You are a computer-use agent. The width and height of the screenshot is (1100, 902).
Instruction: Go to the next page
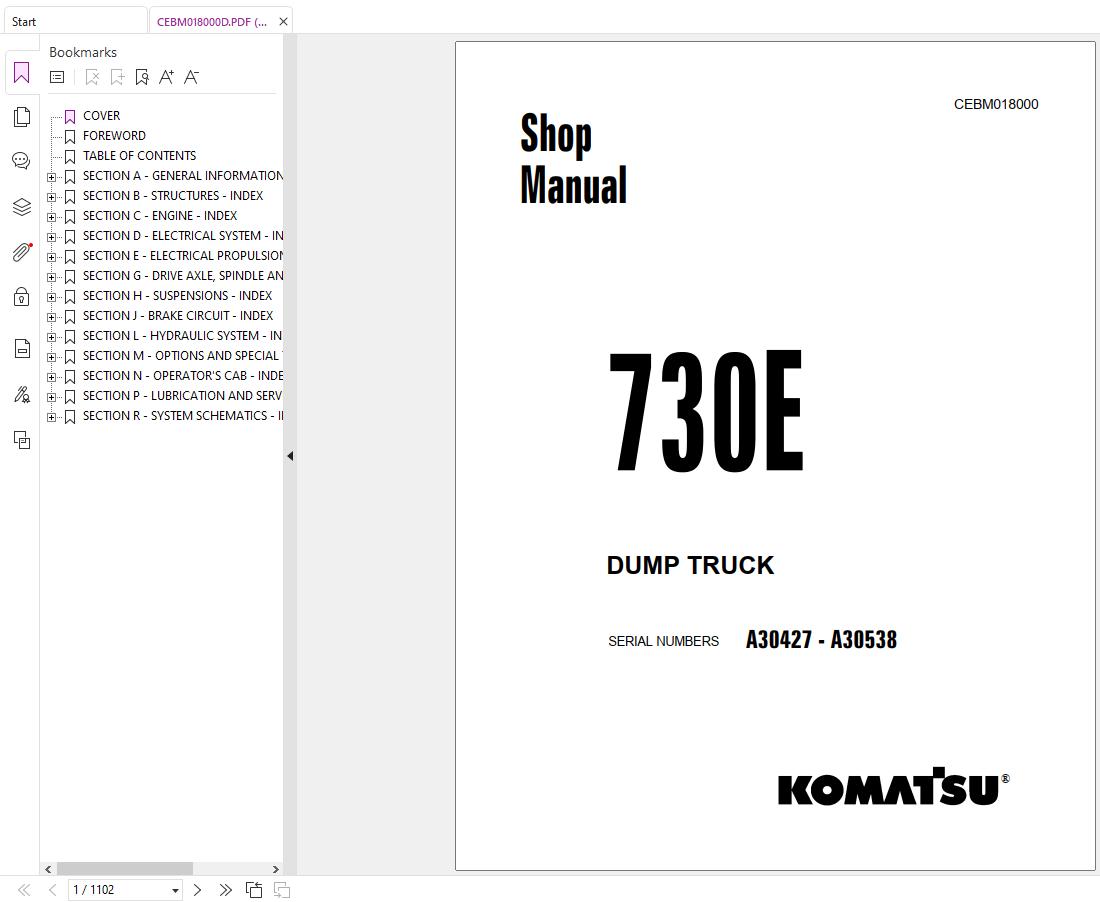[x=197, y=890]
